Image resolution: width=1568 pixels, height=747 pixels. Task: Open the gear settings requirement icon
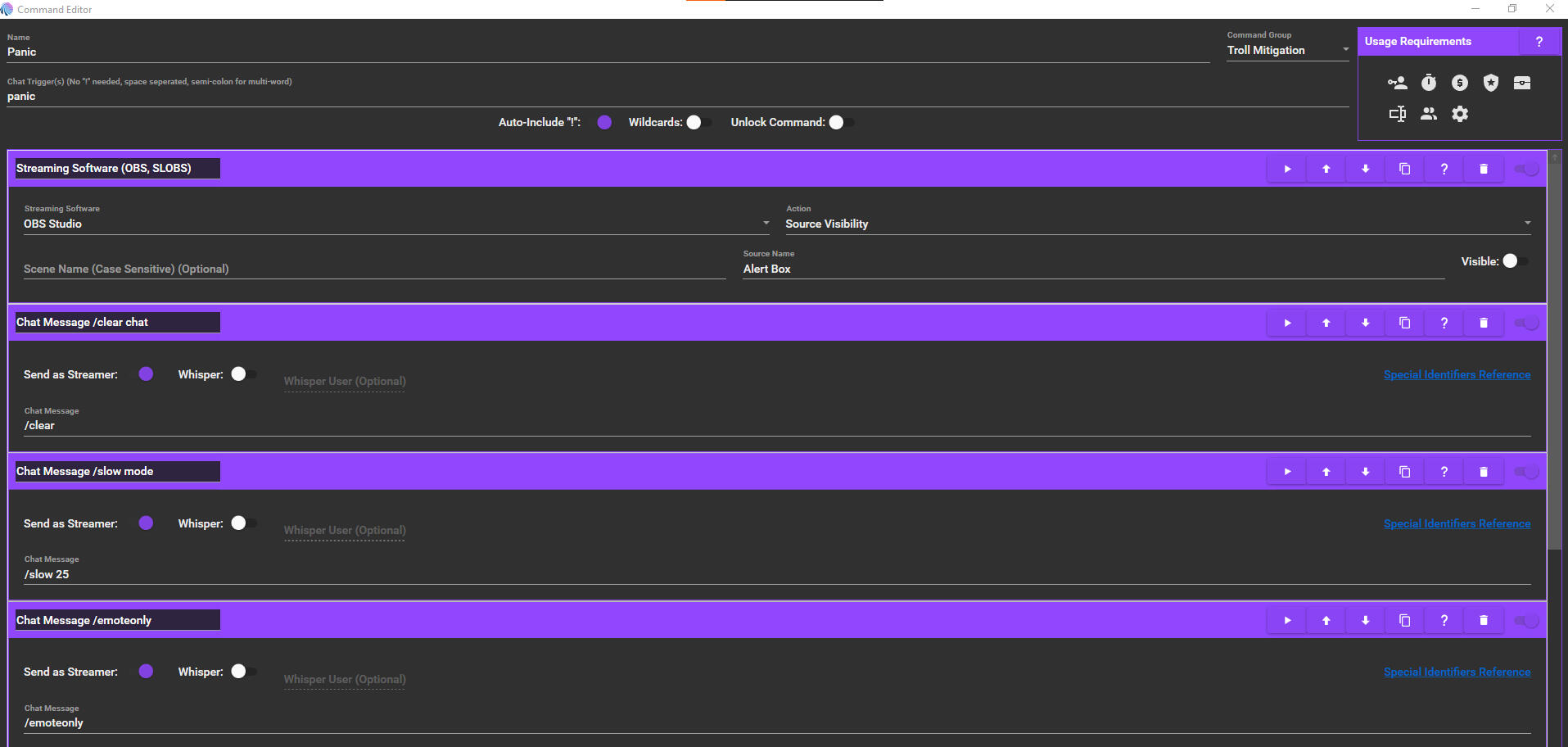(x=1459, y=114)
